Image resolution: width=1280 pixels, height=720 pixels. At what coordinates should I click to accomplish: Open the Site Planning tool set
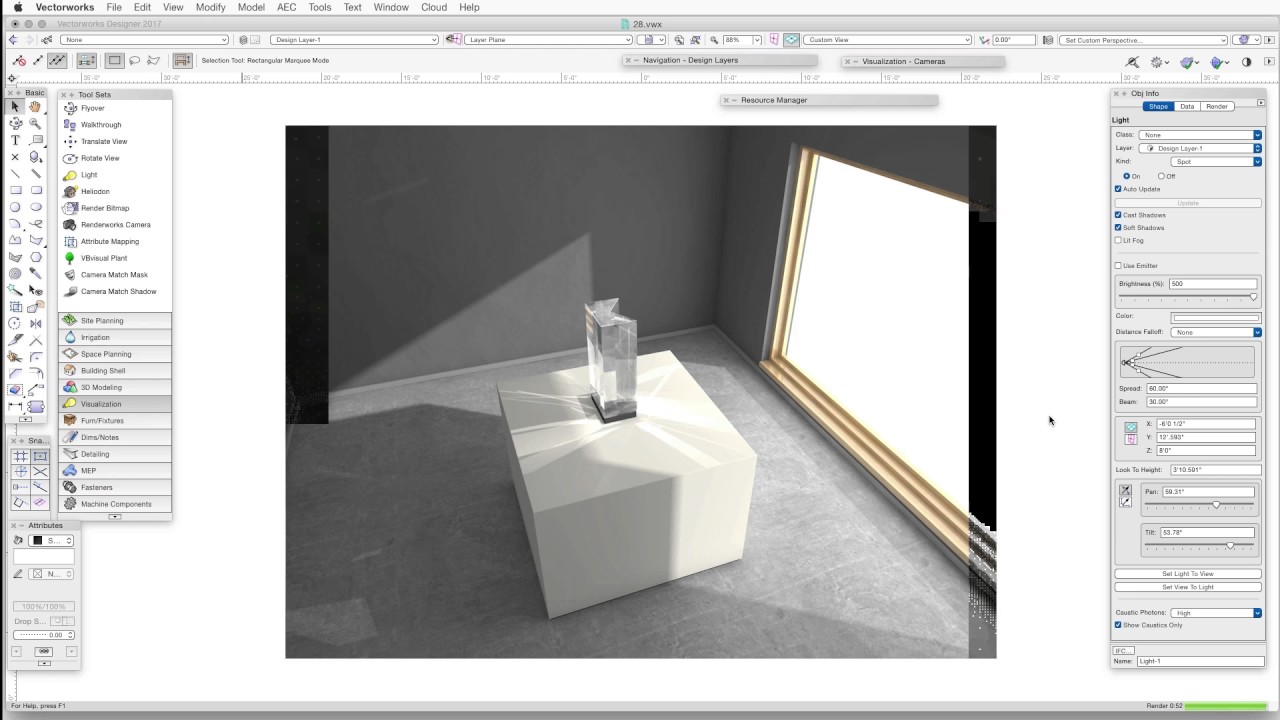115,321
